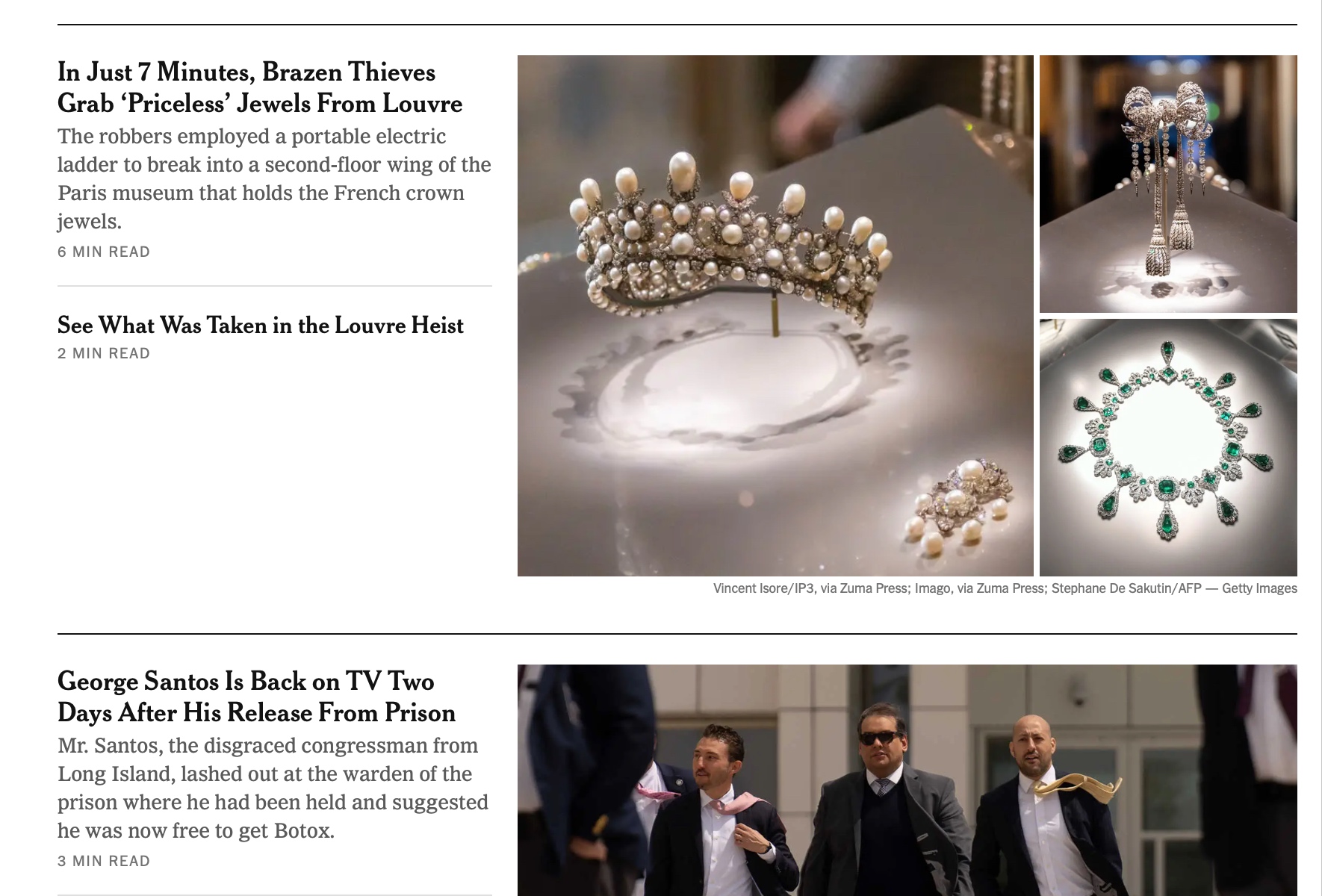Image resolution: width=1322 pixels, height=896 pixels.
Task: Click the George Santos walking photo
Action: [907, 780]
